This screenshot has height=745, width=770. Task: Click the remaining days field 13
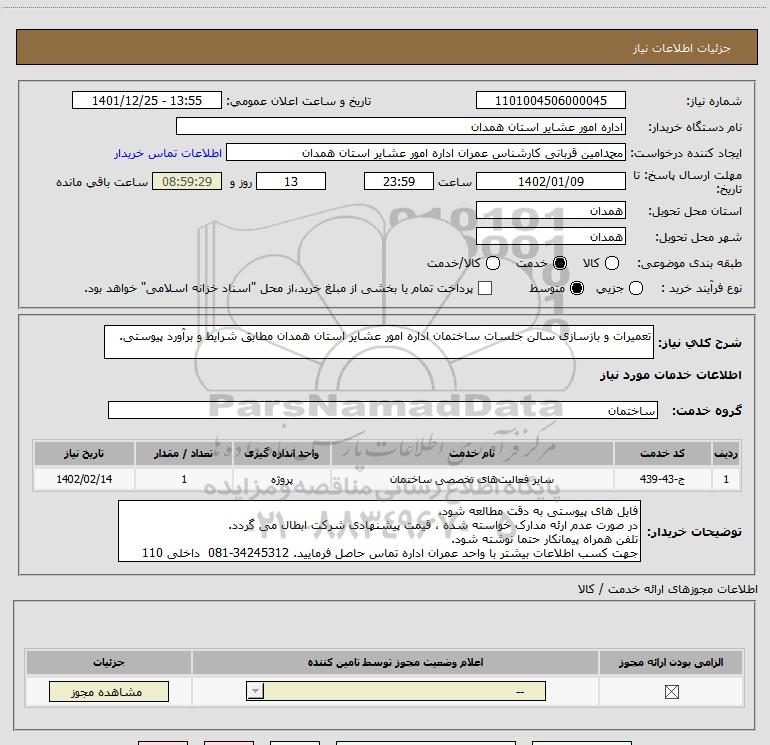point(291,181)
